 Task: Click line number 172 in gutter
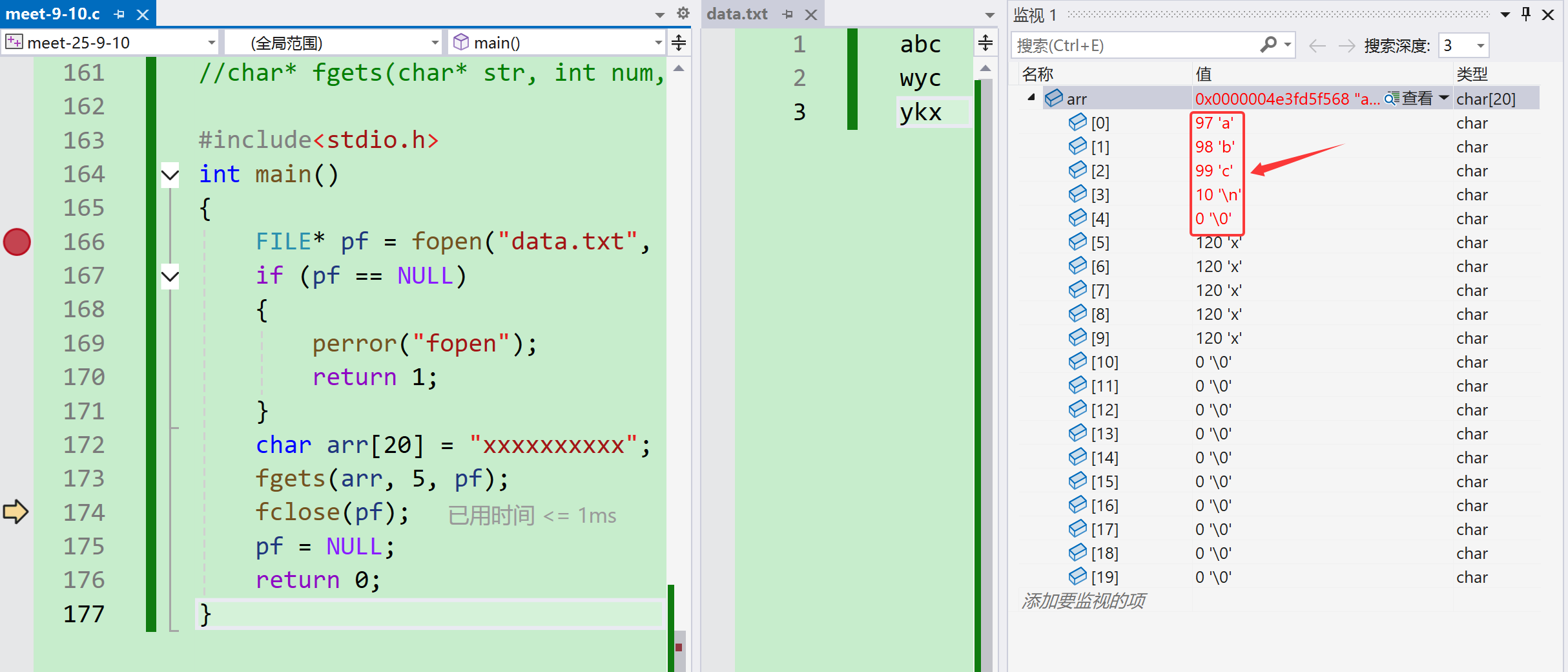[x=84, y=445]
